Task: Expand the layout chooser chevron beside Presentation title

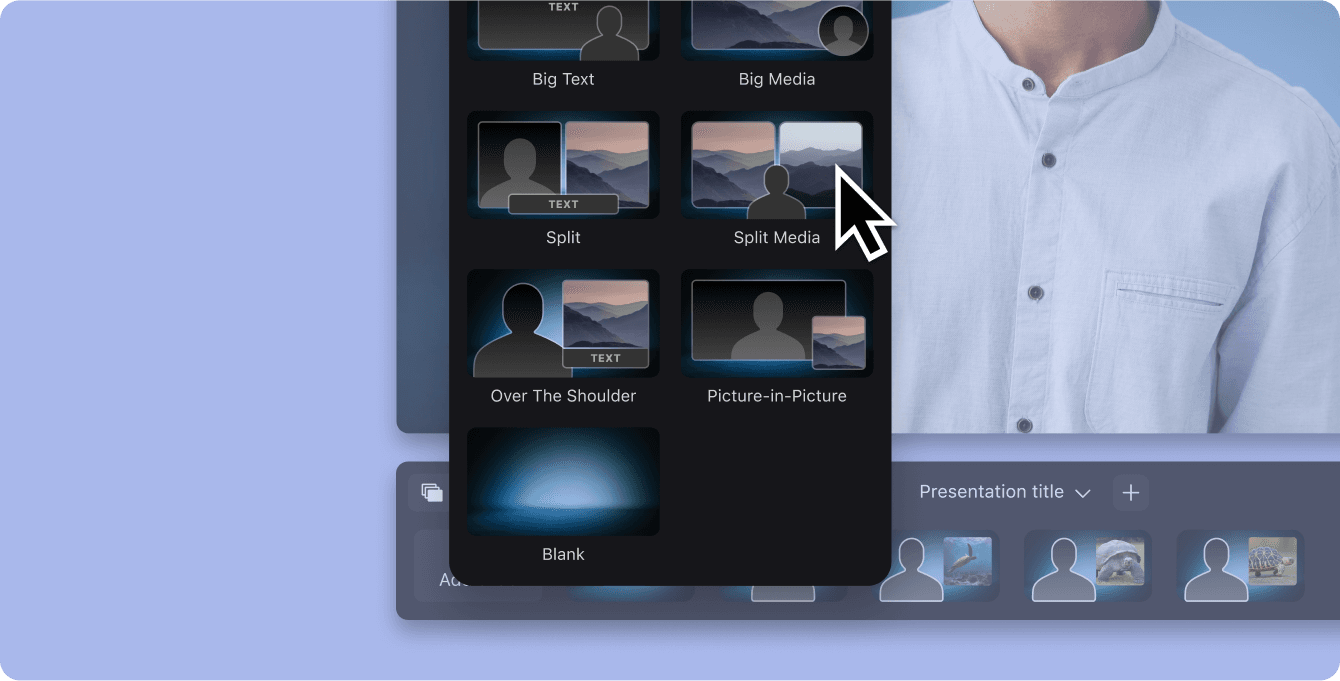Action: pos(1083,493)
